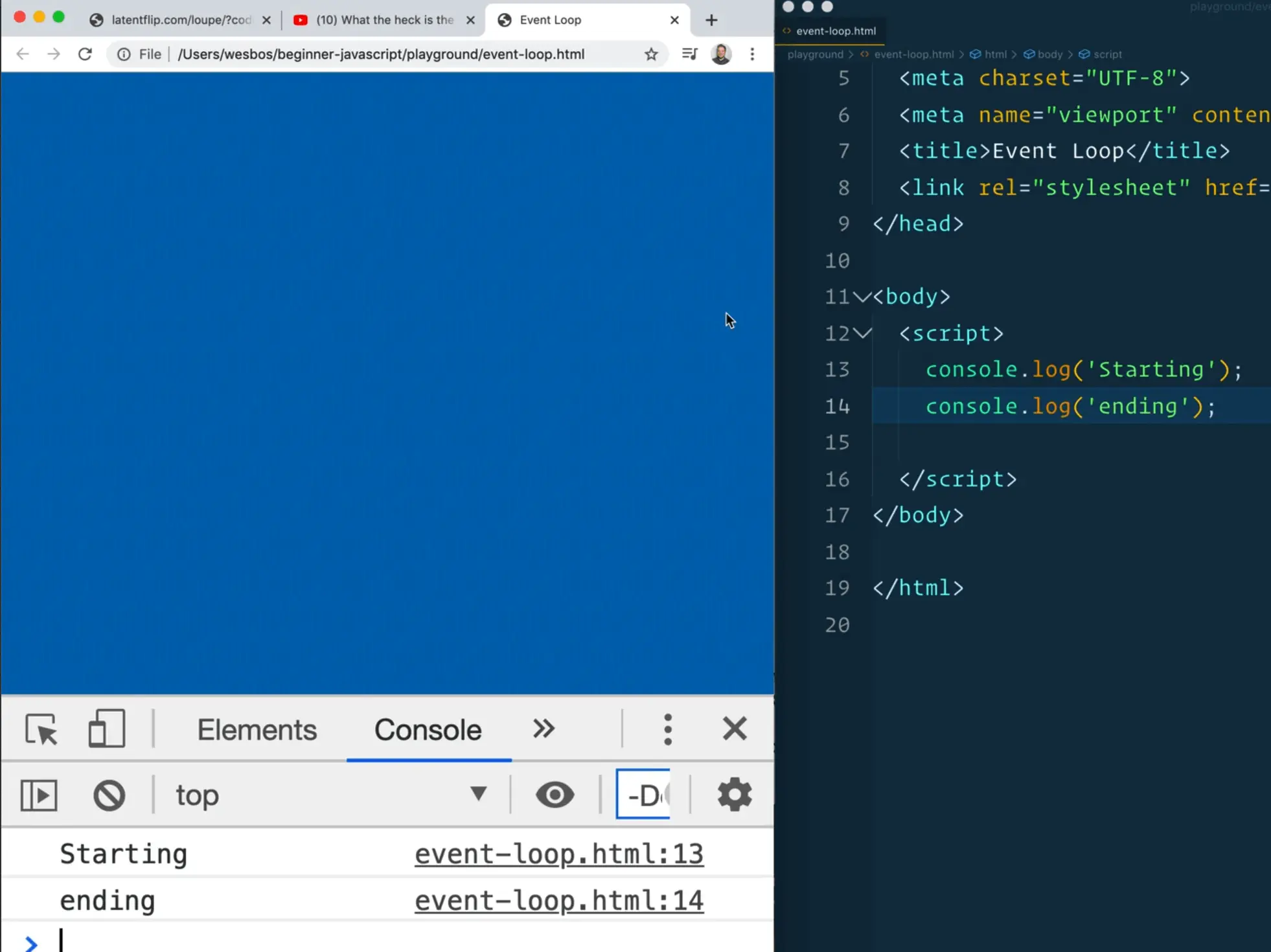
Task: Open the event-loop.html:14 source link
Action: 558,901
